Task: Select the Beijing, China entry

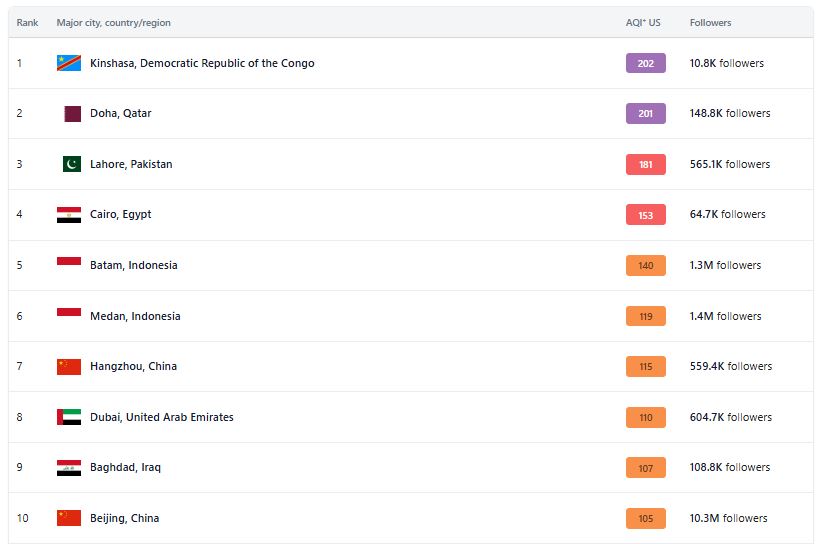Action: click(x=124, y=518)
